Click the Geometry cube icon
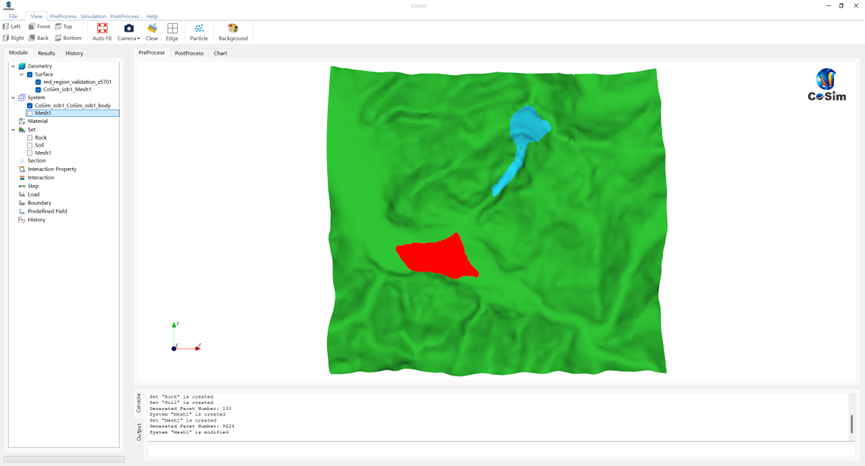The width and height of the screenshot is (865, 466). click(22, 66)
